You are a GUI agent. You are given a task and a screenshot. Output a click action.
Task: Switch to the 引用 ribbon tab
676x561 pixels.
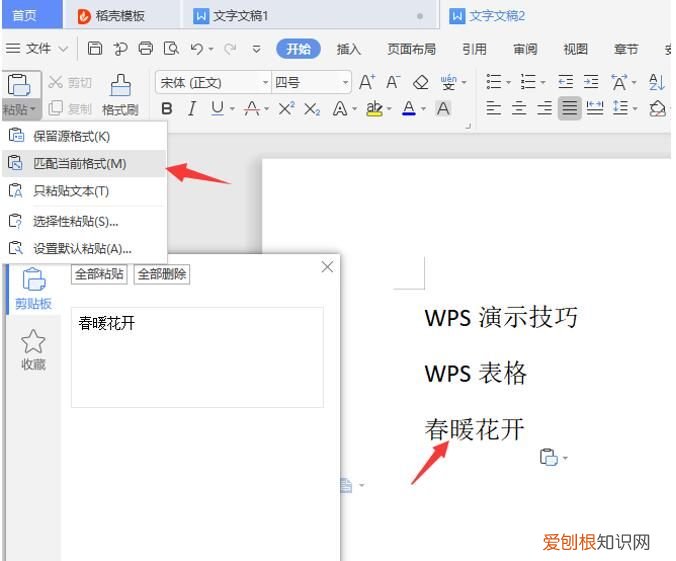pos(474,49)
